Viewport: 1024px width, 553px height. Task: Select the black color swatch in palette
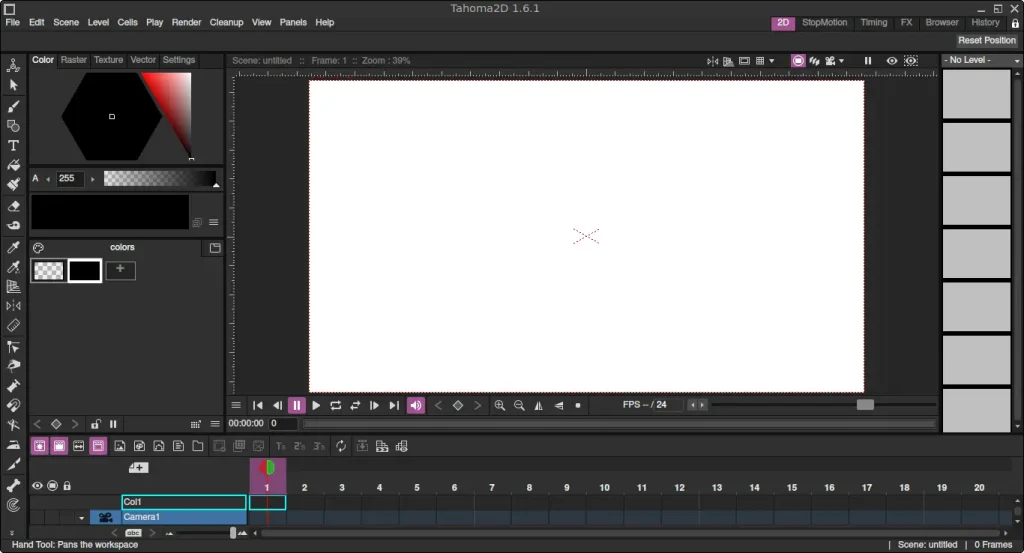(85, 270)
